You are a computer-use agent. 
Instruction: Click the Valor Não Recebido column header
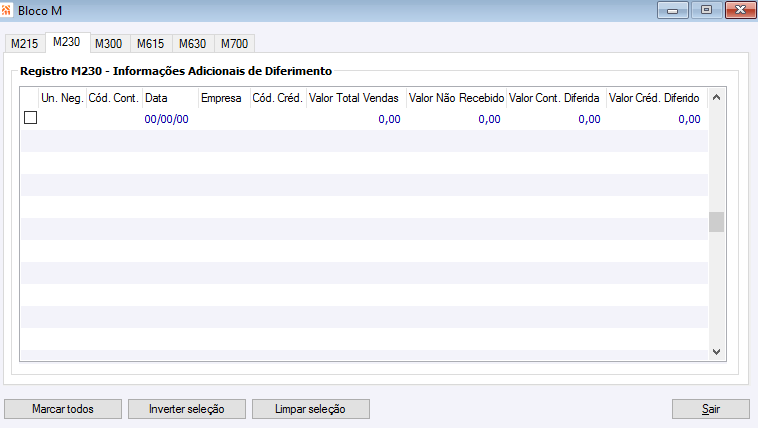point(456,98)
